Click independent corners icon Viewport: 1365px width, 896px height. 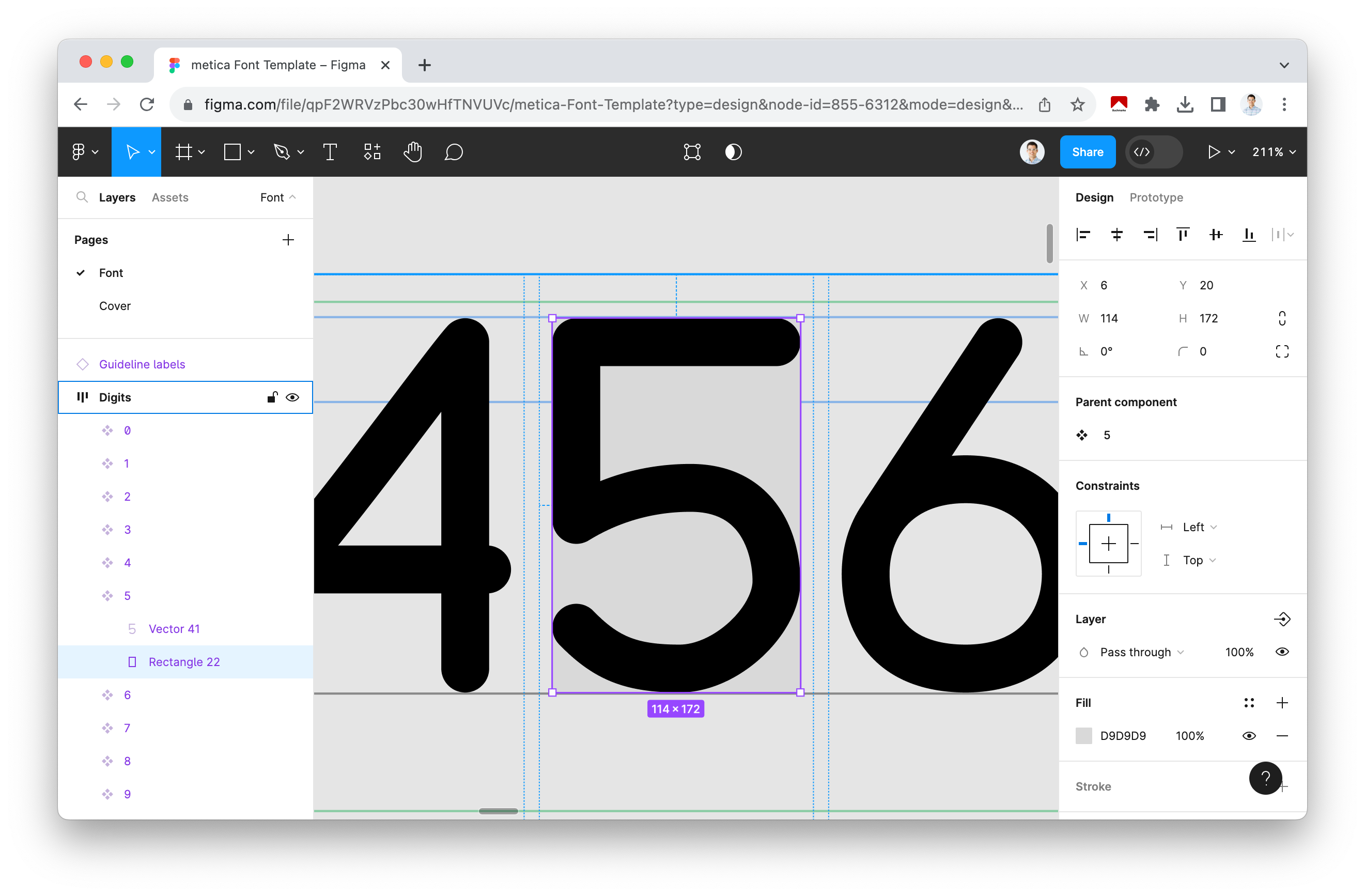point(1282,351)
